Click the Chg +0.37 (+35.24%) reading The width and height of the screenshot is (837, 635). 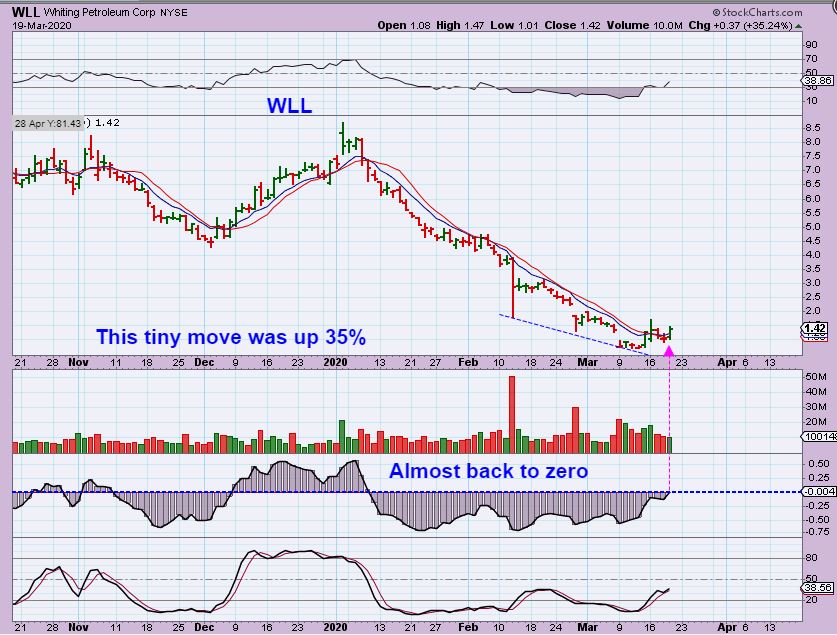(740, 25)
